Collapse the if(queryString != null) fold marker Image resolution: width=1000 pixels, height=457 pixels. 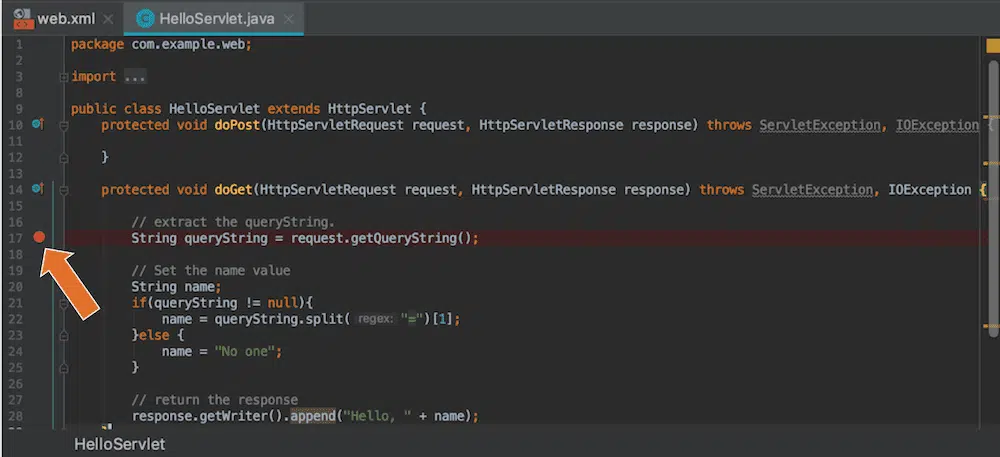coord(63,302)
